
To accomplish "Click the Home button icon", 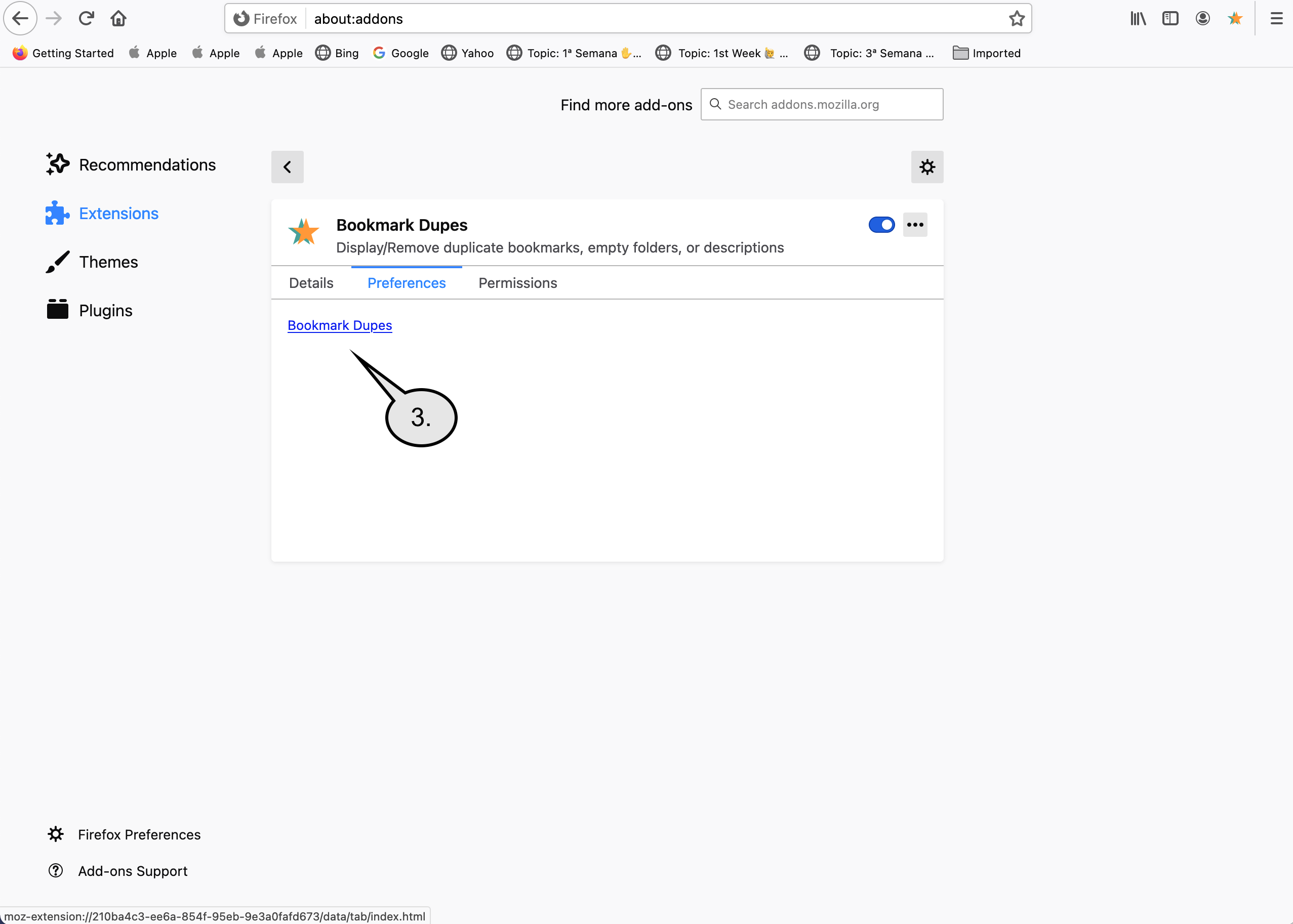I will click(118, 19).
